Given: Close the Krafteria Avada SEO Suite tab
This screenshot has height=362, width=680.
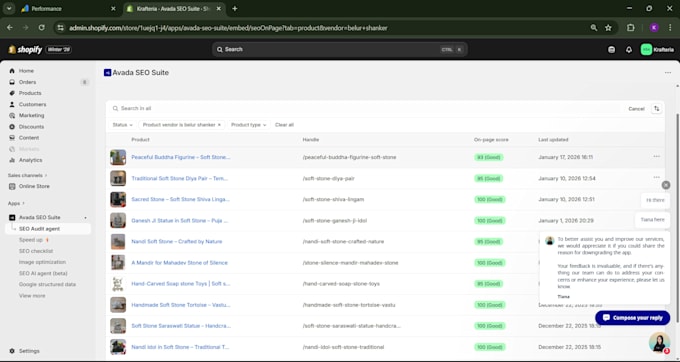Looking at the screenshot, I should pos(219,9).
